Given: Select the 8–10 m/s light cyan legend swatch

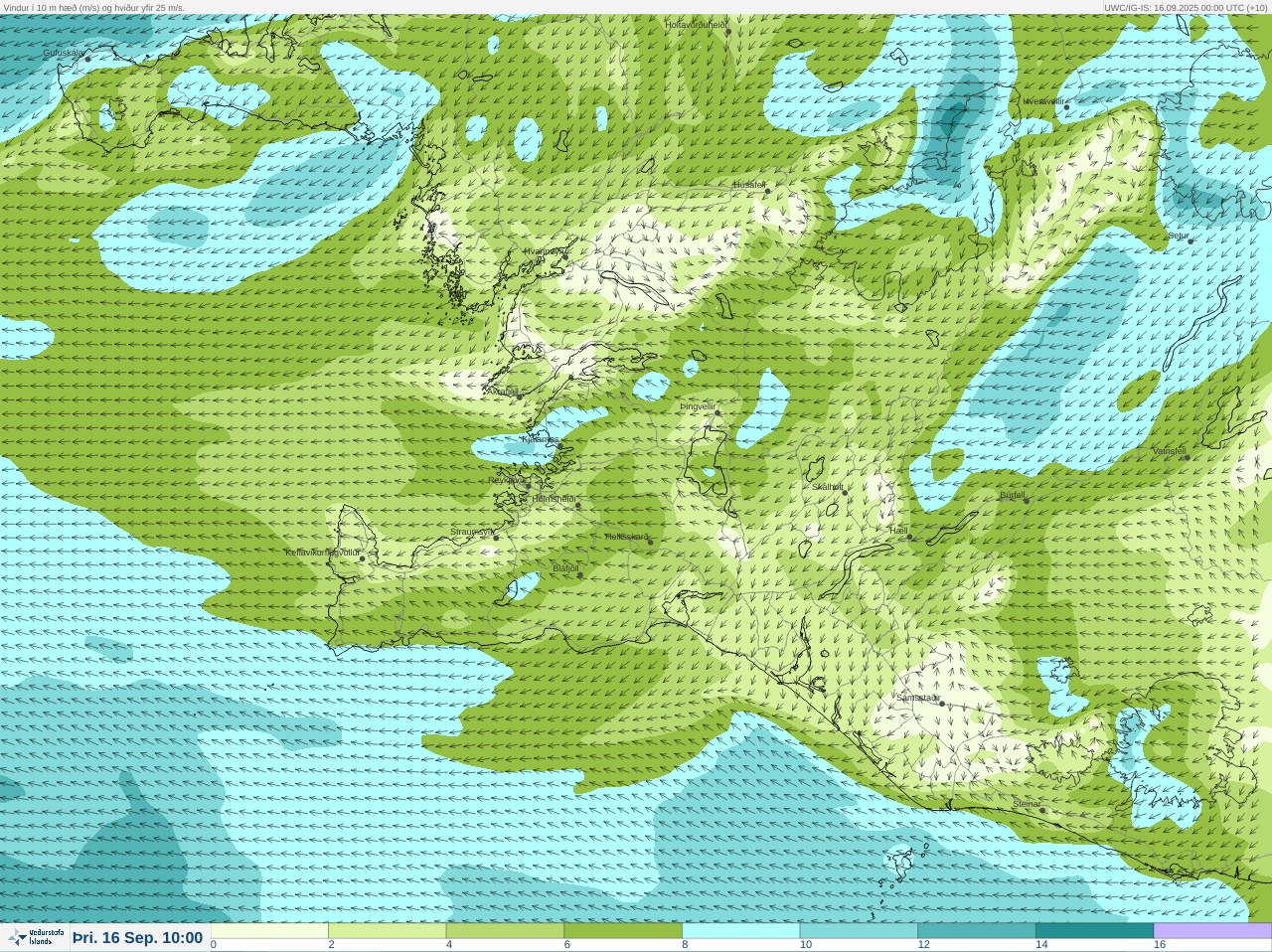Looking at the screenshot, I should point(741,930).
